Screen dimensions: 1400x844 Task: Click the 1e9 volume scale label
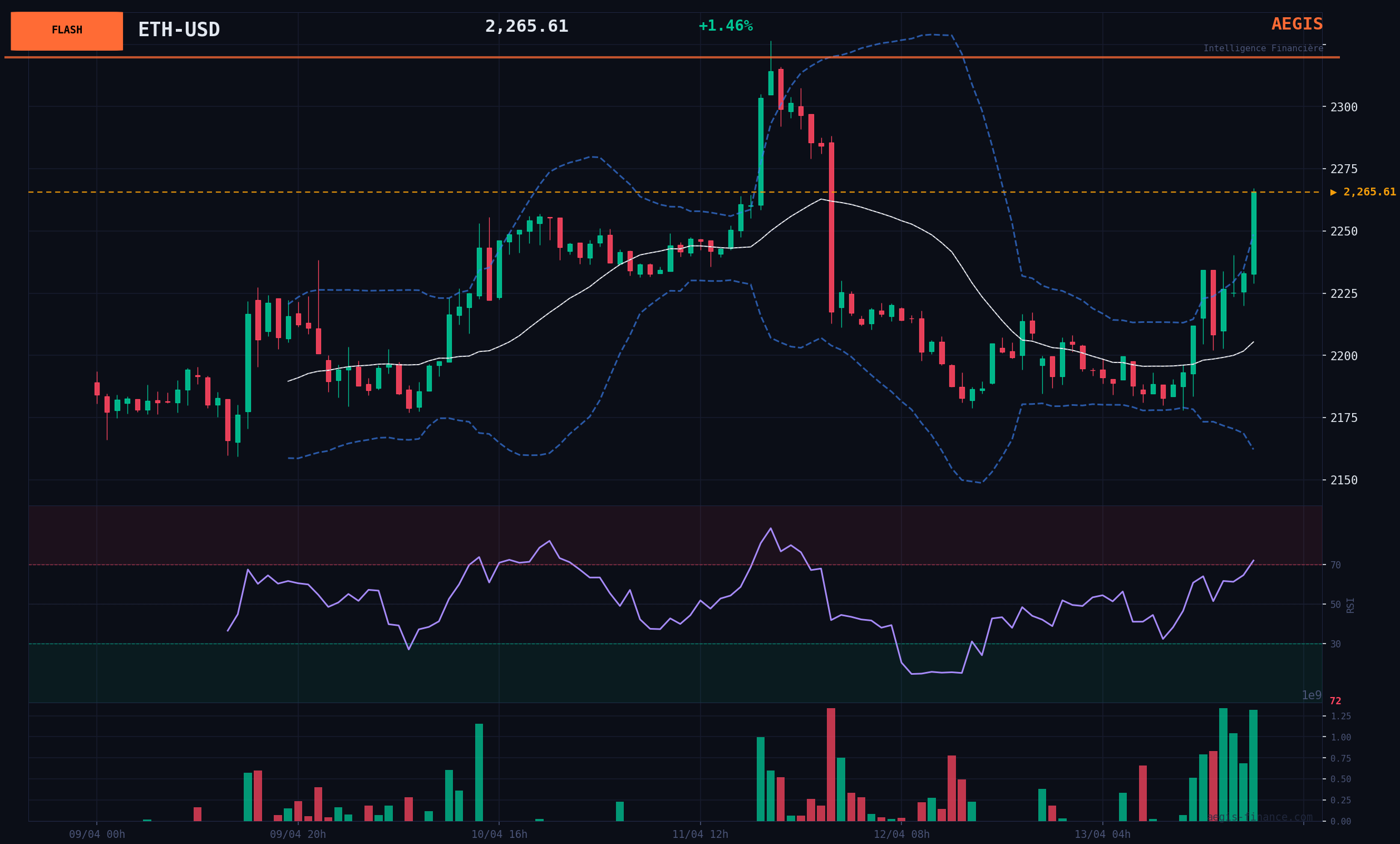[1312, 695]
